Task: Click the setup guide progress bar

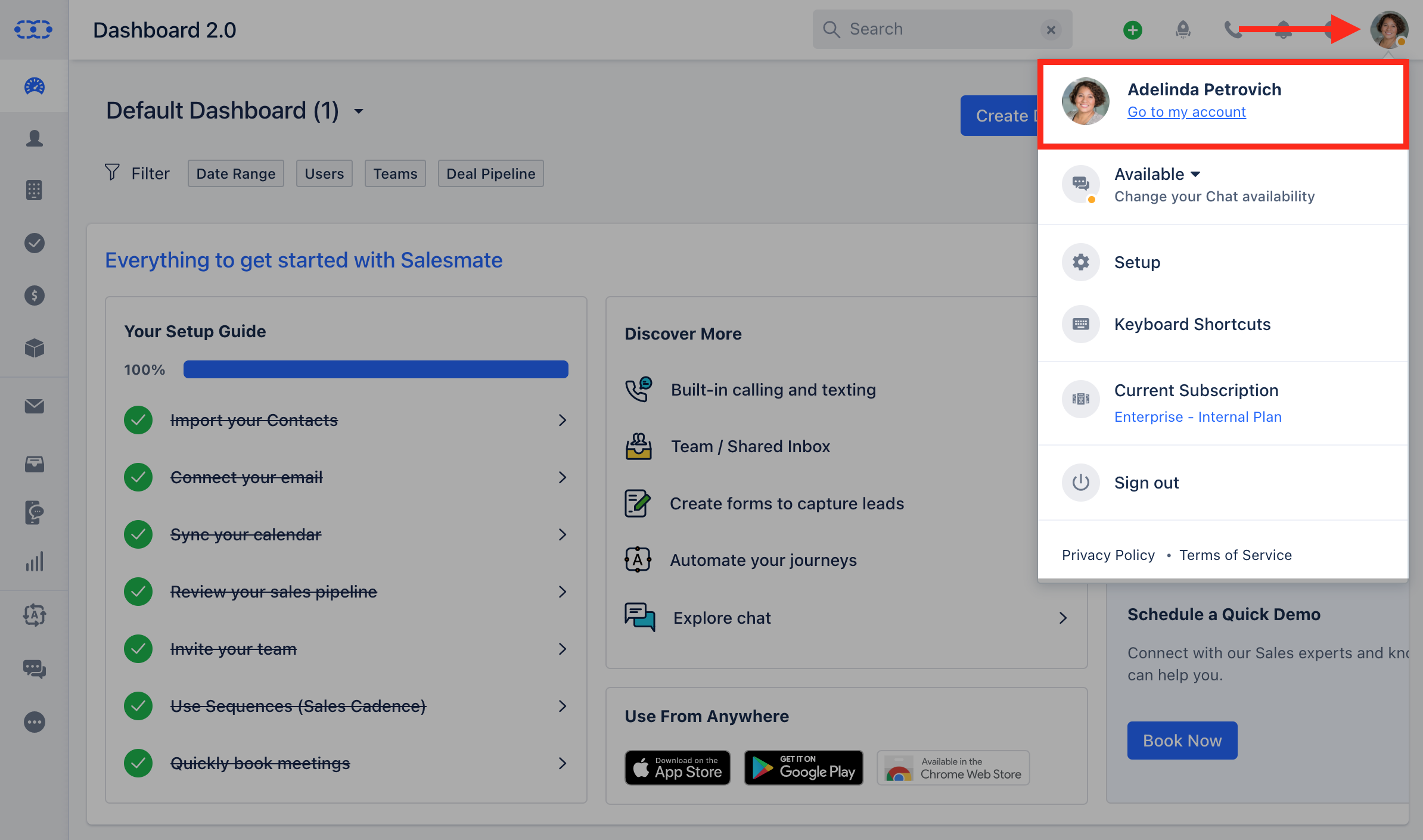Action: click(x=375, y=369)
